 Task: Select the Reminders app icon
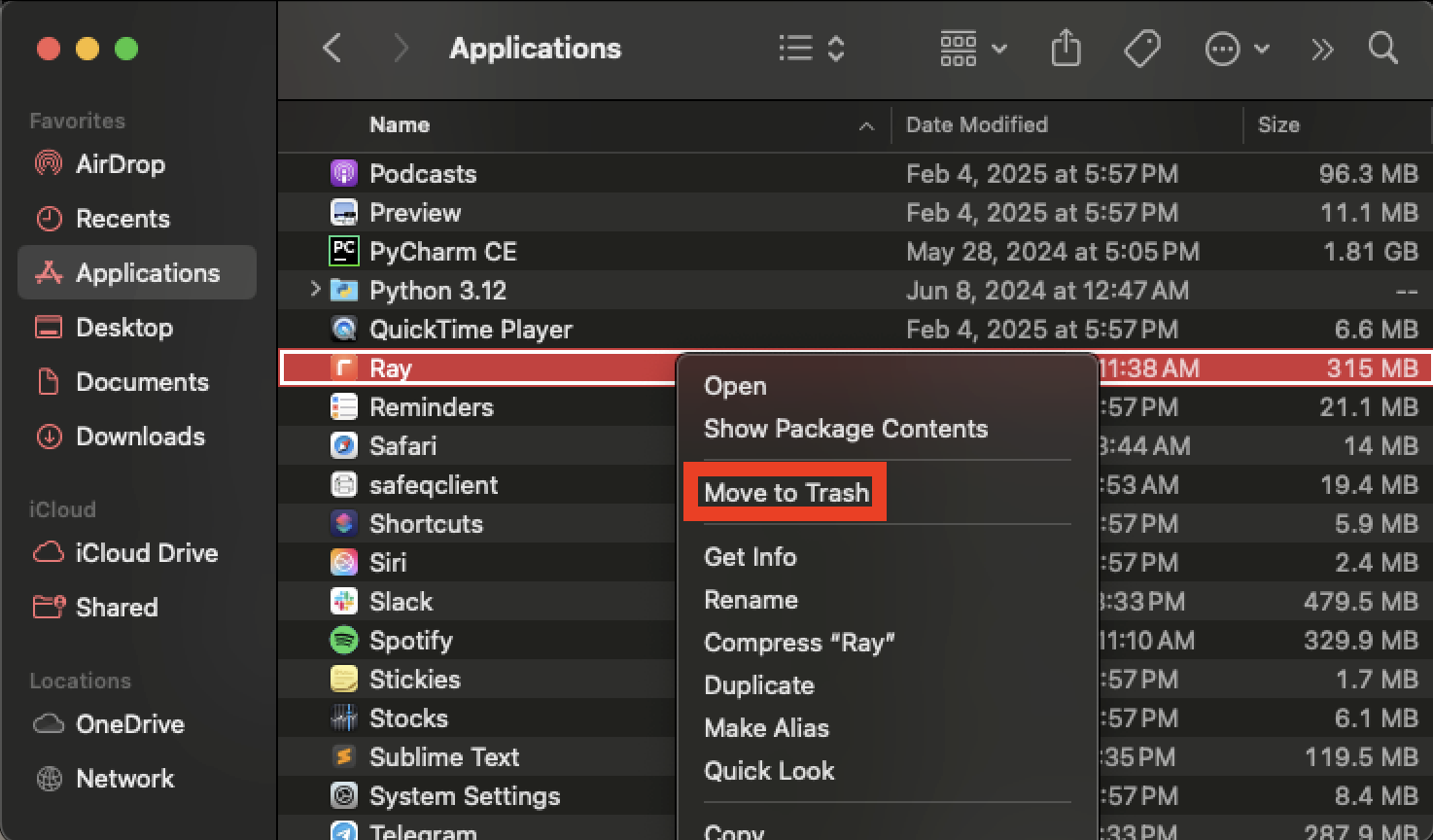[x=344, y=406]
